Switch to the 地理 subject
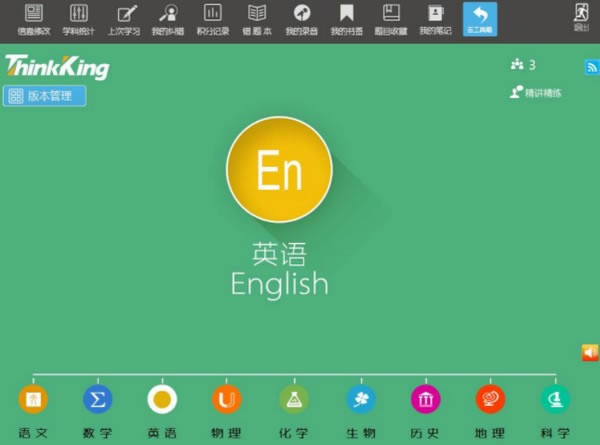 [490, 400]
